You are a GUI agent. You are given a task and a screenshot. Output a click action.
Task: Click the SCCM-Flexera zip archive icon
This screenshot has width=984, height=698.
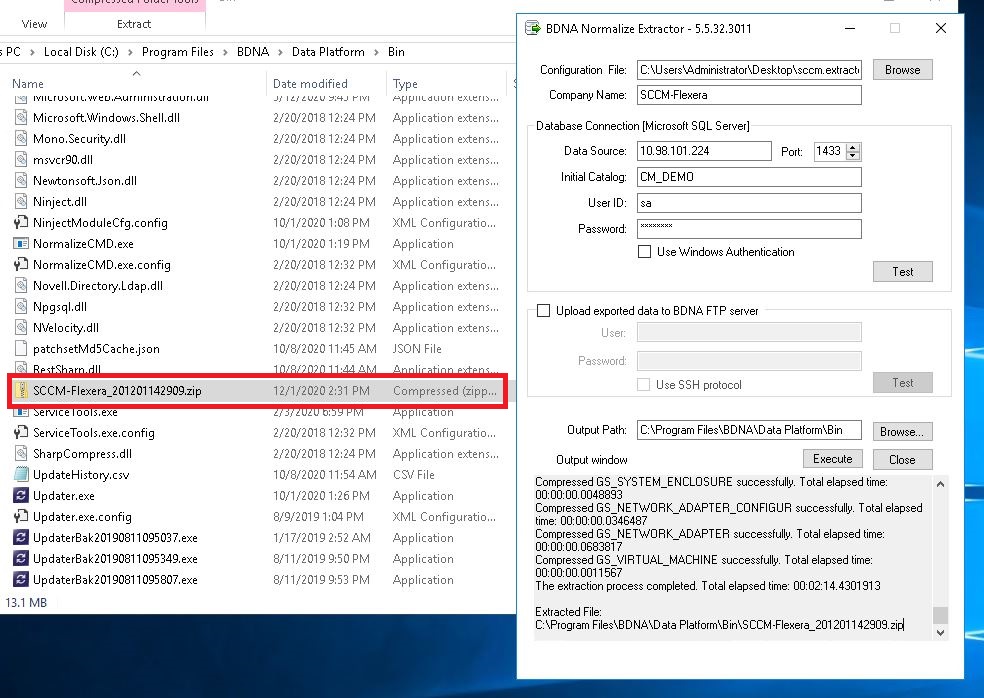(x=21, y=390)
